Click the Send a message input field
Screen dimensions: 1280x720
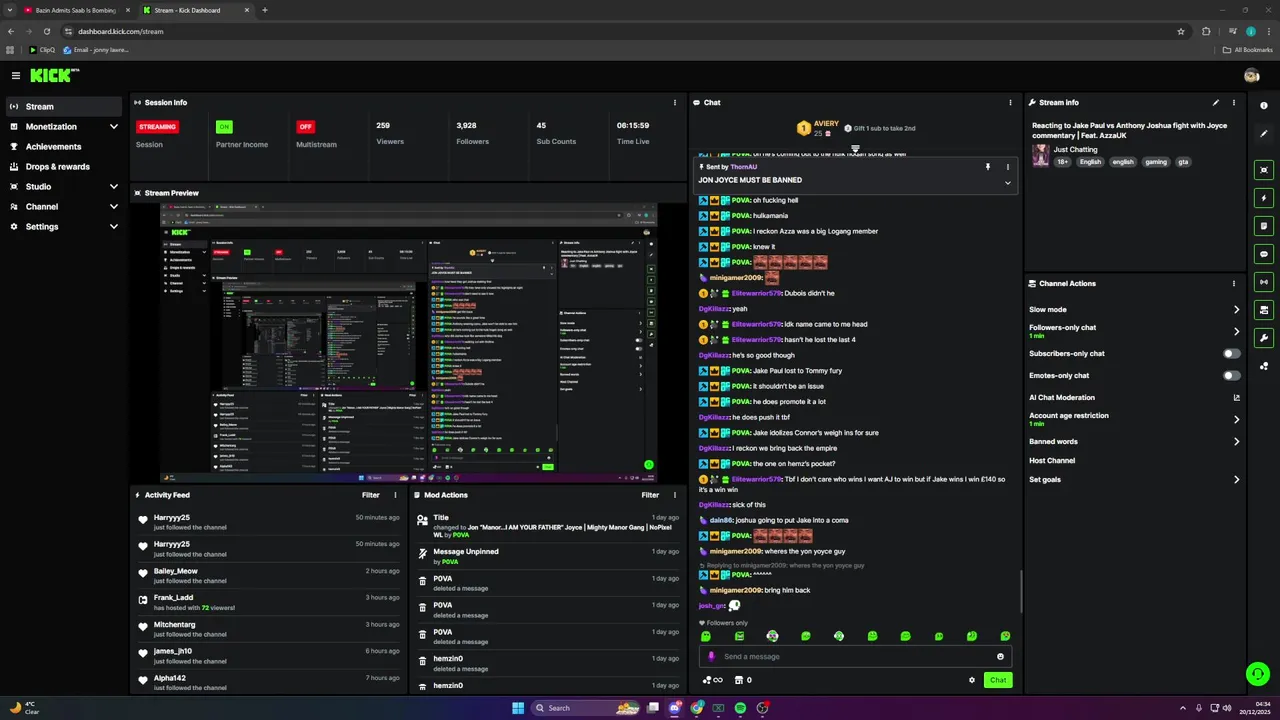click(x=855, y=657)
